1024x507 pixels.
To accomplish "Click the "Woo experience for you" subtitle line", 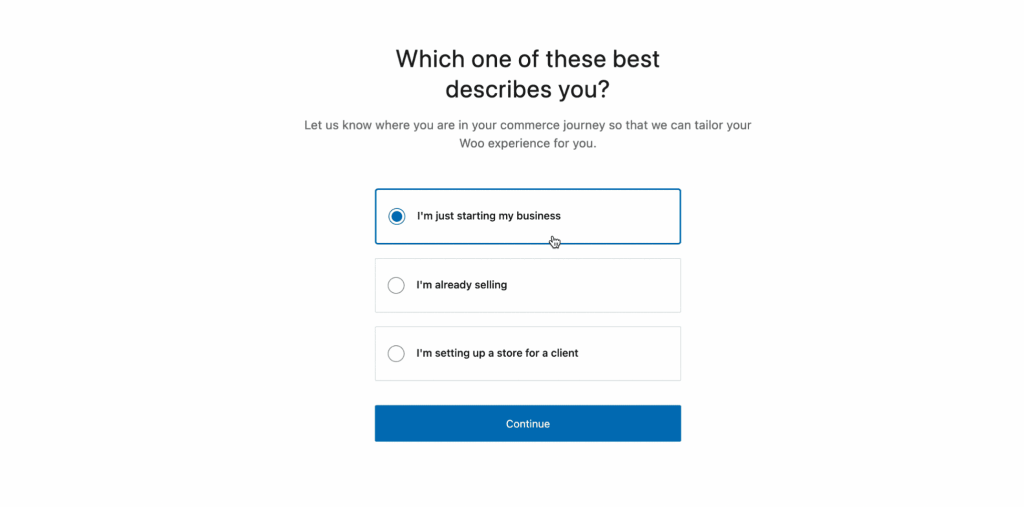I will (x=527, y=144).
